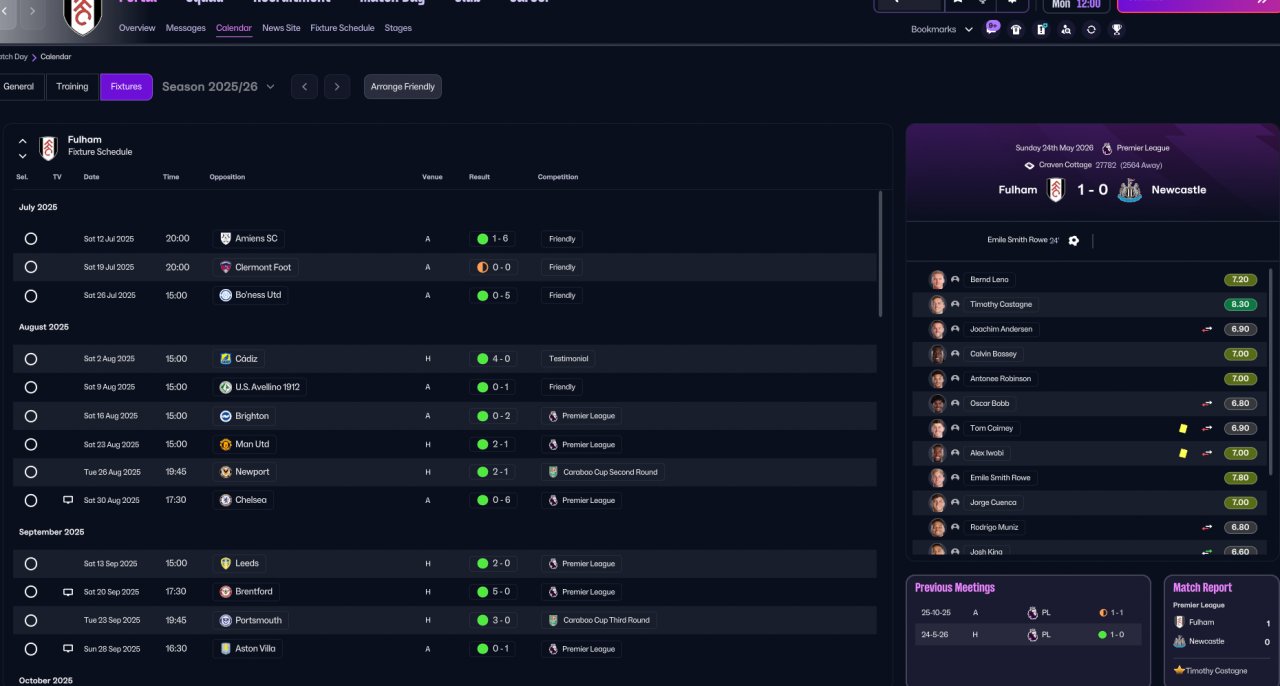Select the Clermont Foot fixture radio button
This screenshot has width=1280, height=686.
tap(31, 267)
